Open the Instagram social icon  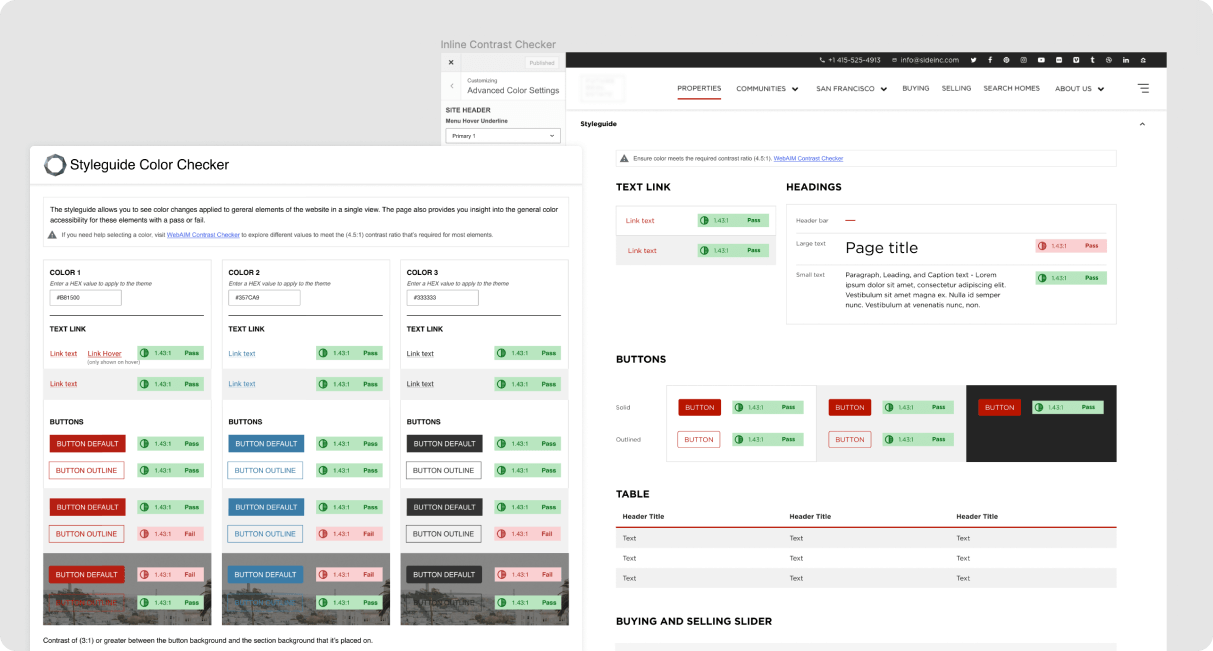[x=1024, y=59]
